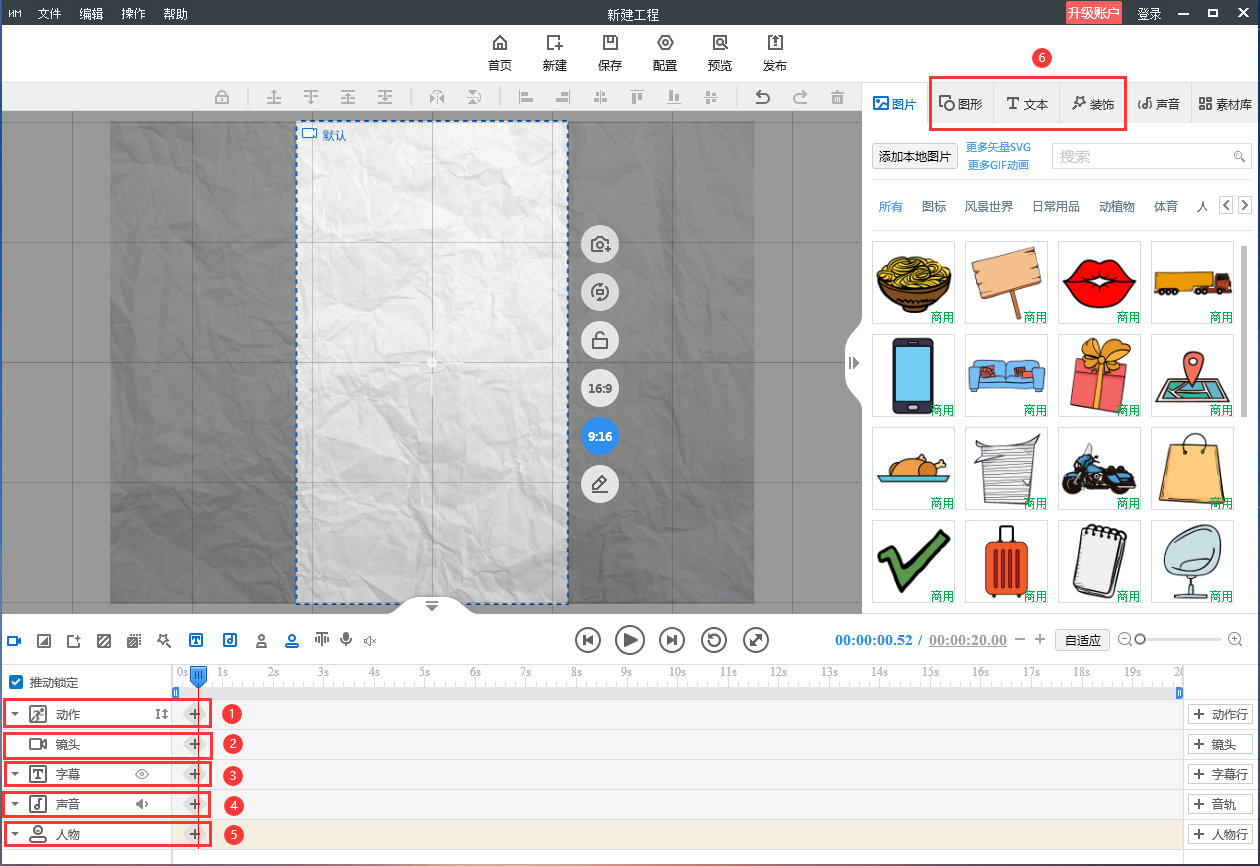Click the timeline zoom slider handle
This screenshot has height=866, width=1260.
(1140, 639)
